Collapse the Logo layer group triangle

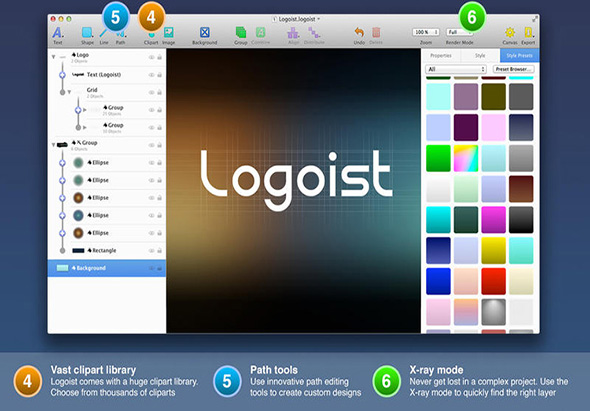point(53,57)
